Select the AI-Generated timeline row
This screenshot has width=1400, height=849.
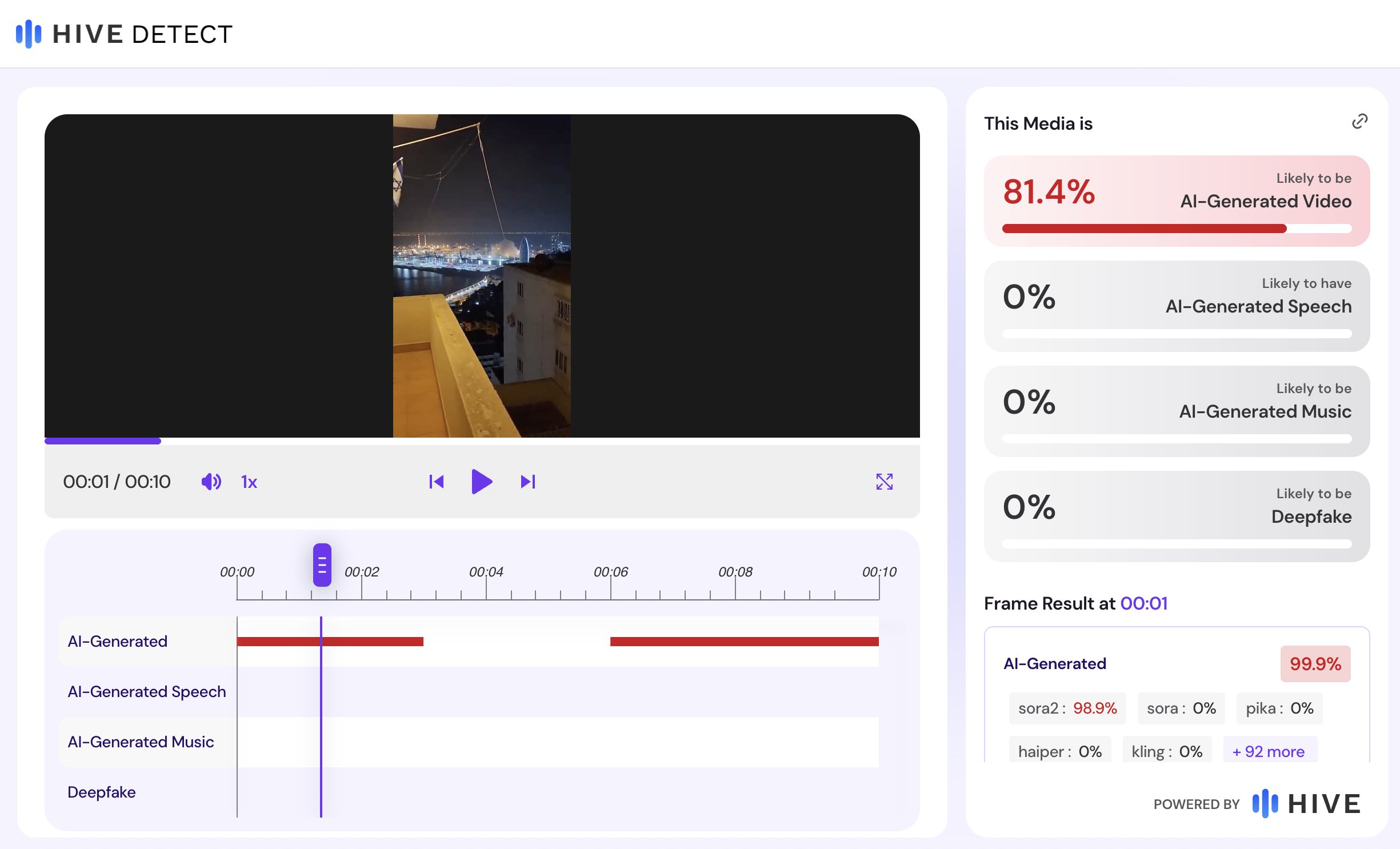(x=118, y=641)
